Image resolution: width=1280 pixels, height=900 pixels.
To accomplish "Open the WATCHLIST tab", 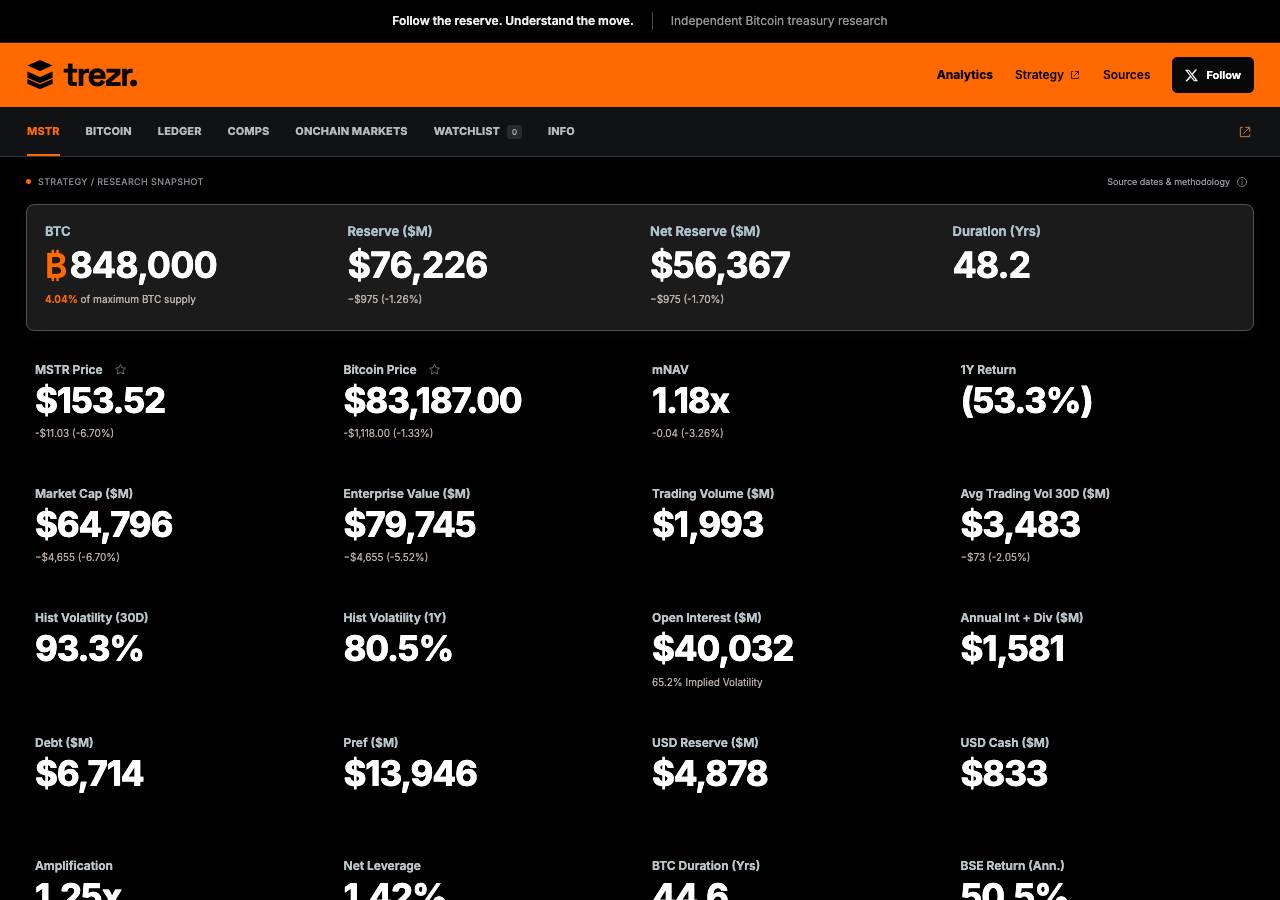I will point(477,131).
